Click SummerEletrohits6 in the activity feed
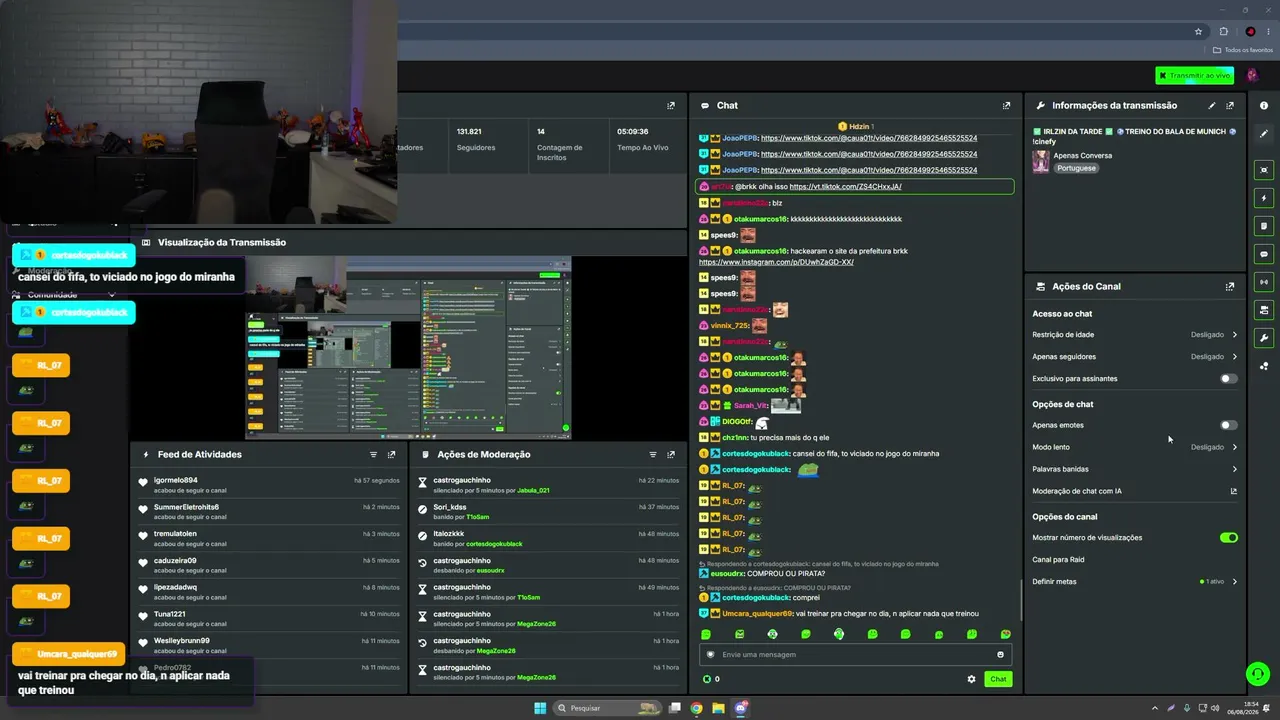Screen dimensions: 1280x720 [x=186, y=507]
